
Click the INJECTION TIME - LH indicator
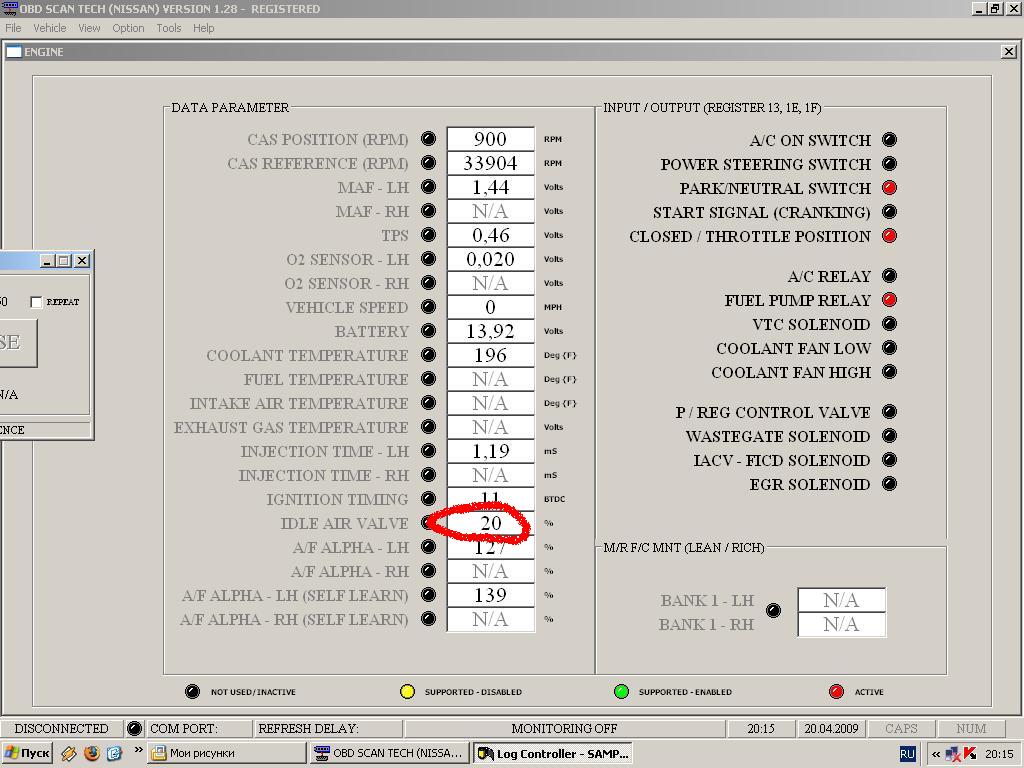tap(428, 451)
